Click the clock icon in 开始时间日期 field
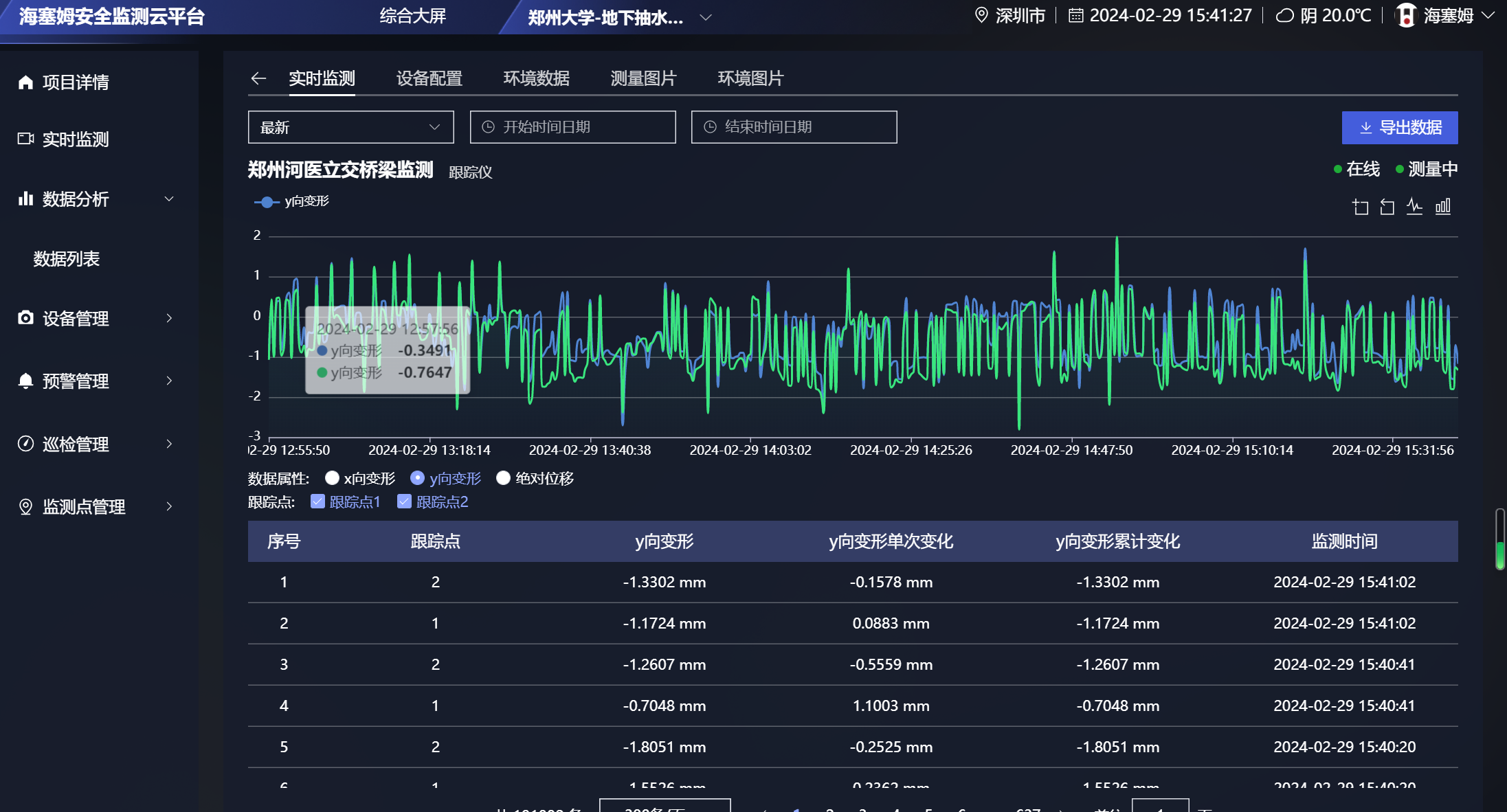Viewport: 1507px width, 812px height. [488, 127]
